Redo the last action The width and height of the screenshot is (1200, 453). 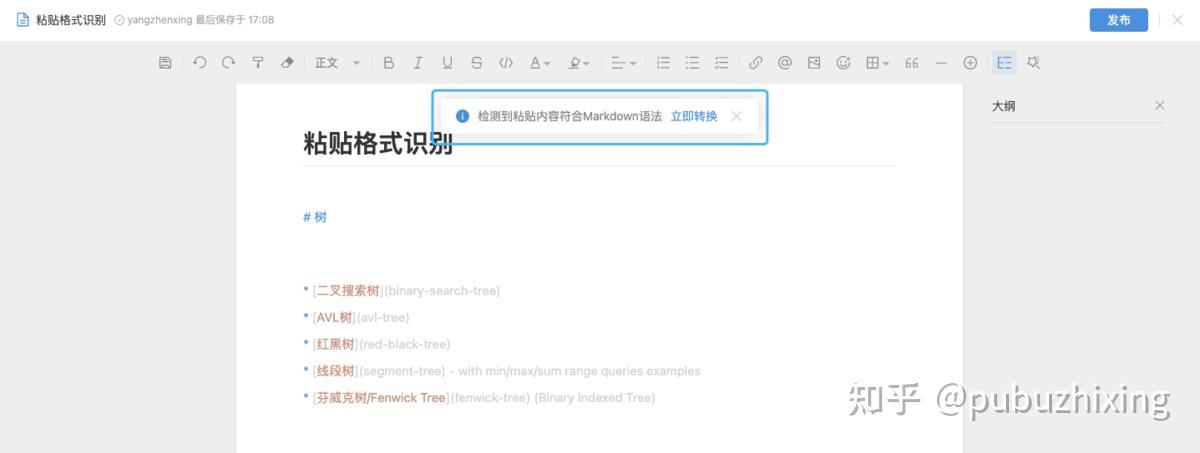click(228, 63)
